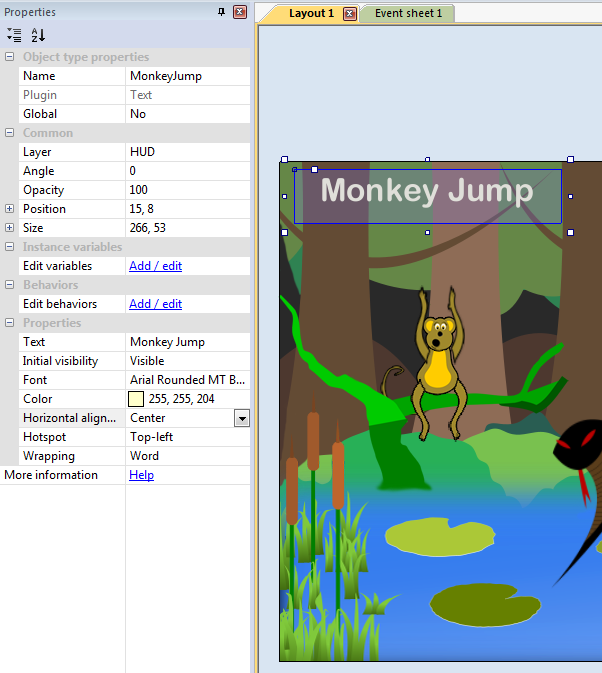The width and height of the screenshot is (602, 673).
Task: Select the Global value No
Action: 188,114
